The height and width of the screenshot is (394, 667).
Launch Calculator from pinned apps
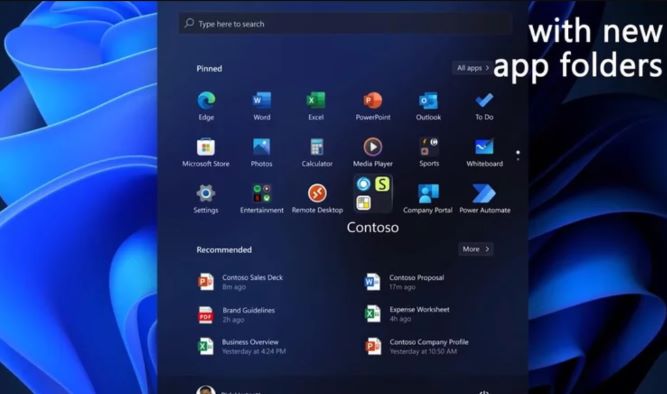317,152
